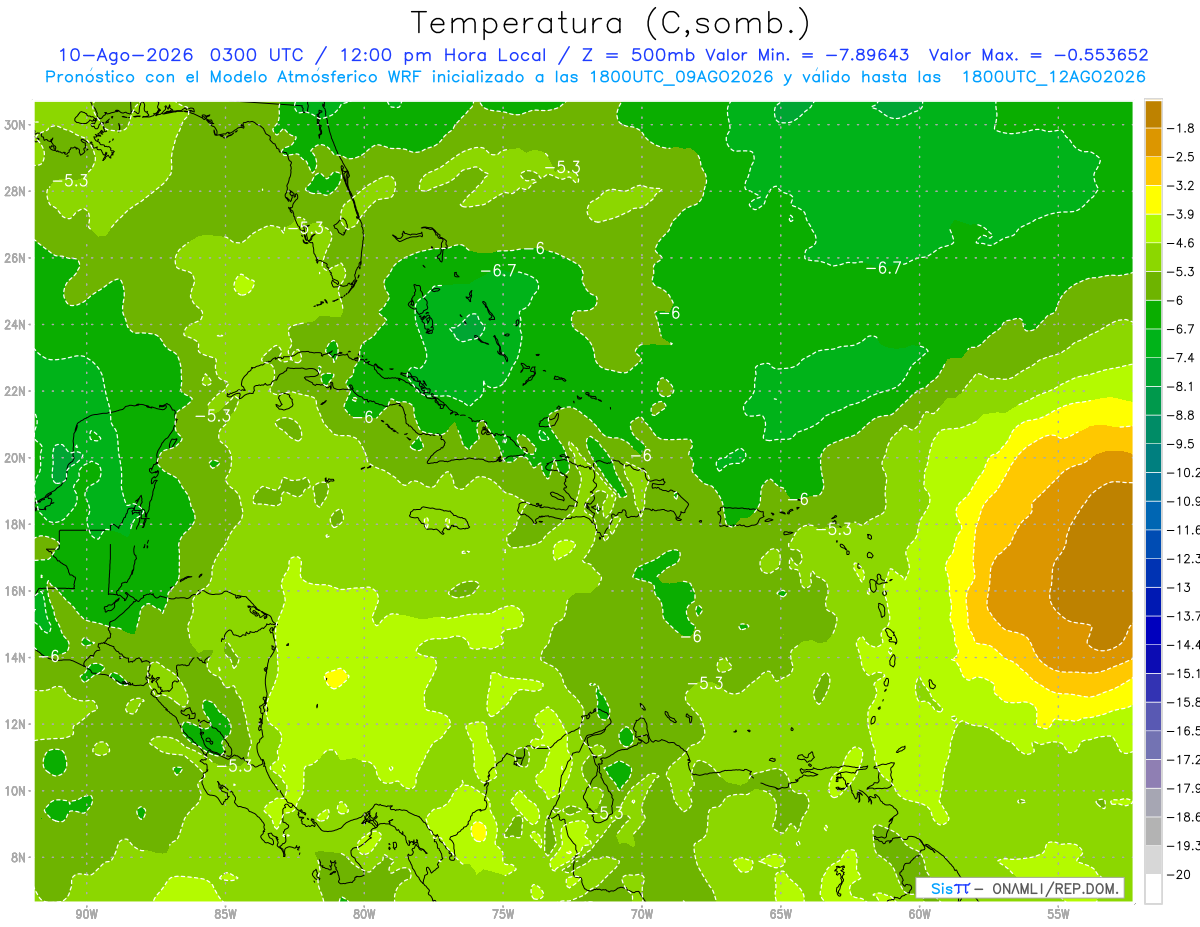Pick the purple swatch between -17.2 and -17.9
1200x927 pixels.
[x=1153, y=774]
